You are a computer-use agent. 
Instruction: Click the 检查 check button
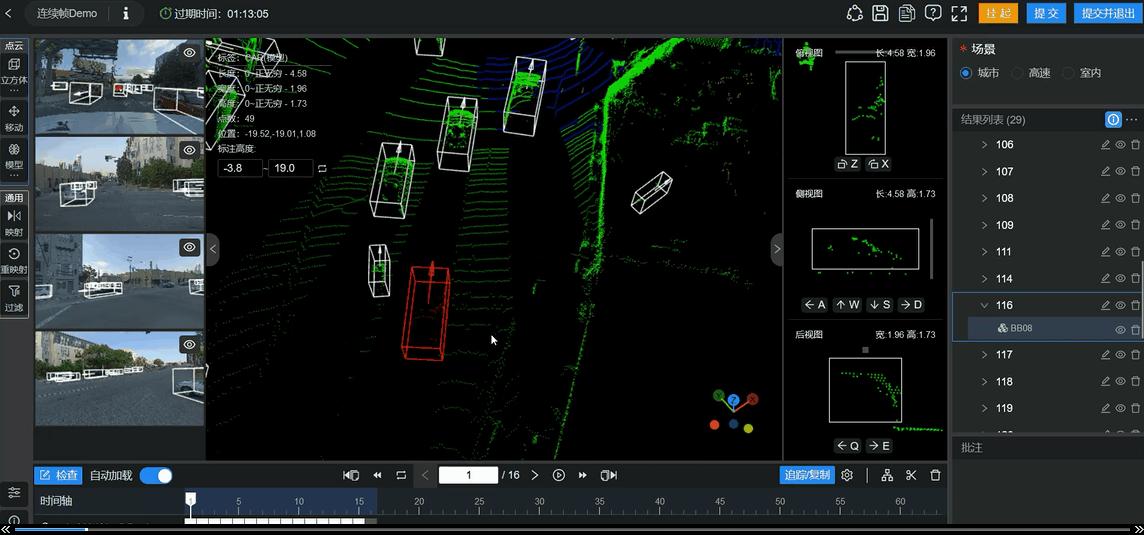point(58,475)
